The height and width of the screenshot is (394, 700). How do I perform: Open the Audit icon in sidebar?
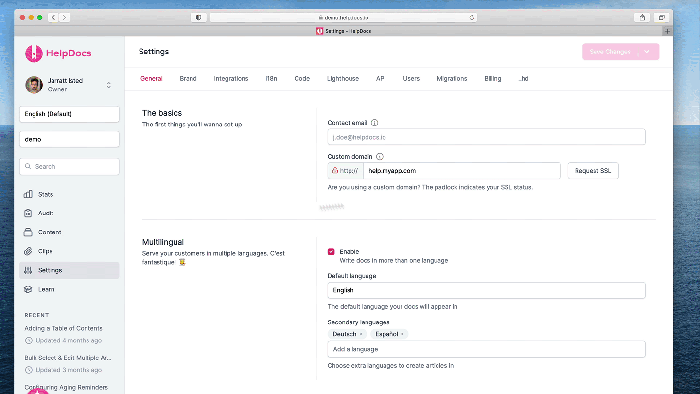coord(28,213)
